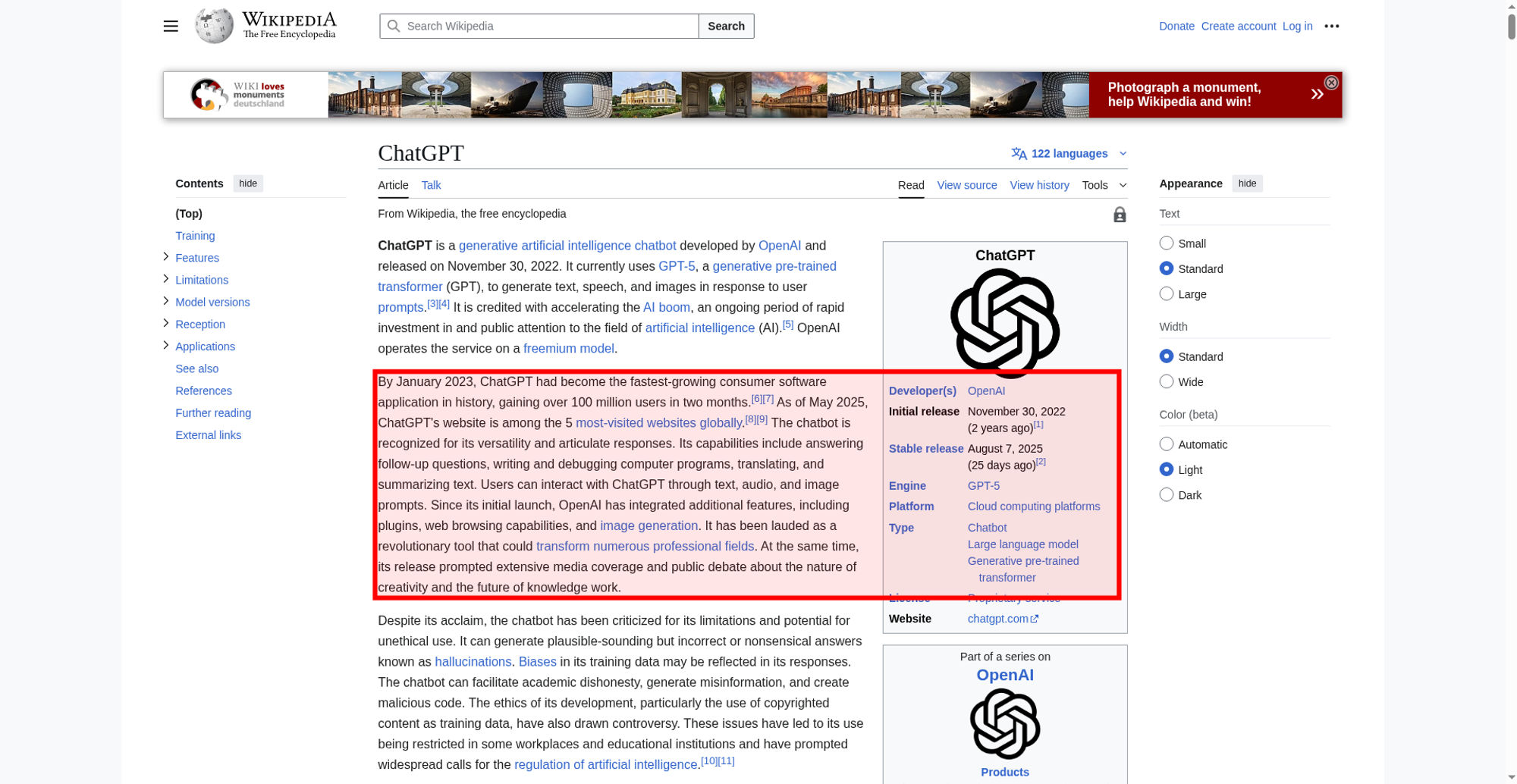The height and width of the screenshot is (784, 1517).
Task: Expand the Features section in contents
Action: coord(166,257)
